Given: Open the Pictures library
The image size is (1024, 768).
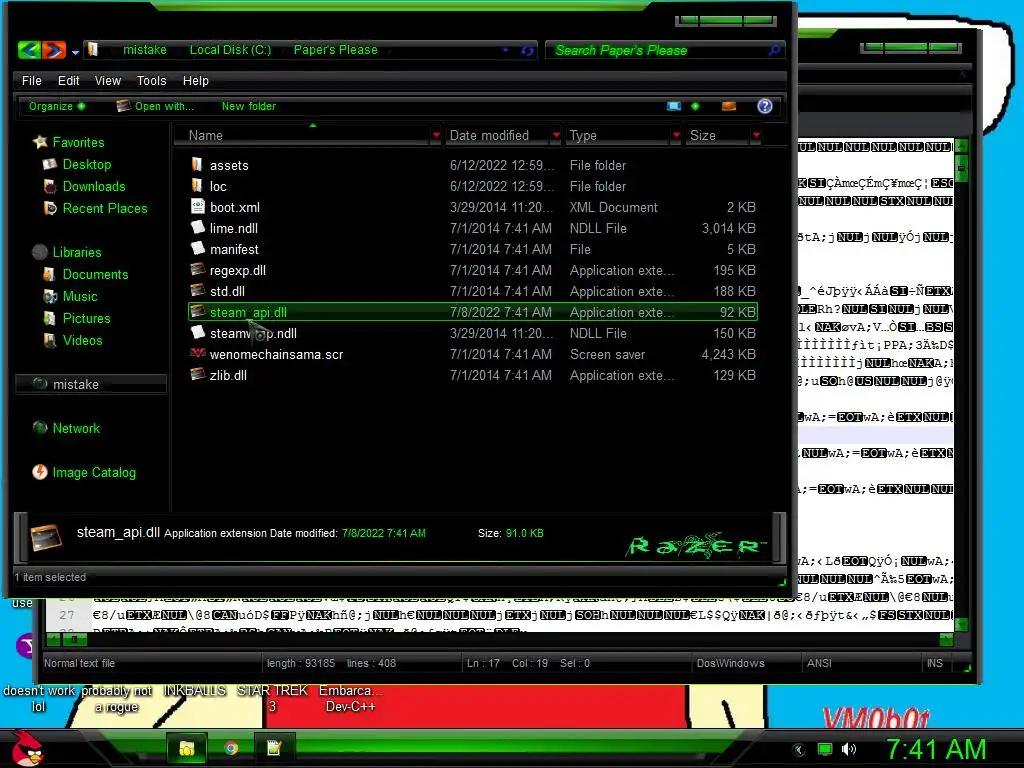Looking at the screenshot, I should 87,318.
